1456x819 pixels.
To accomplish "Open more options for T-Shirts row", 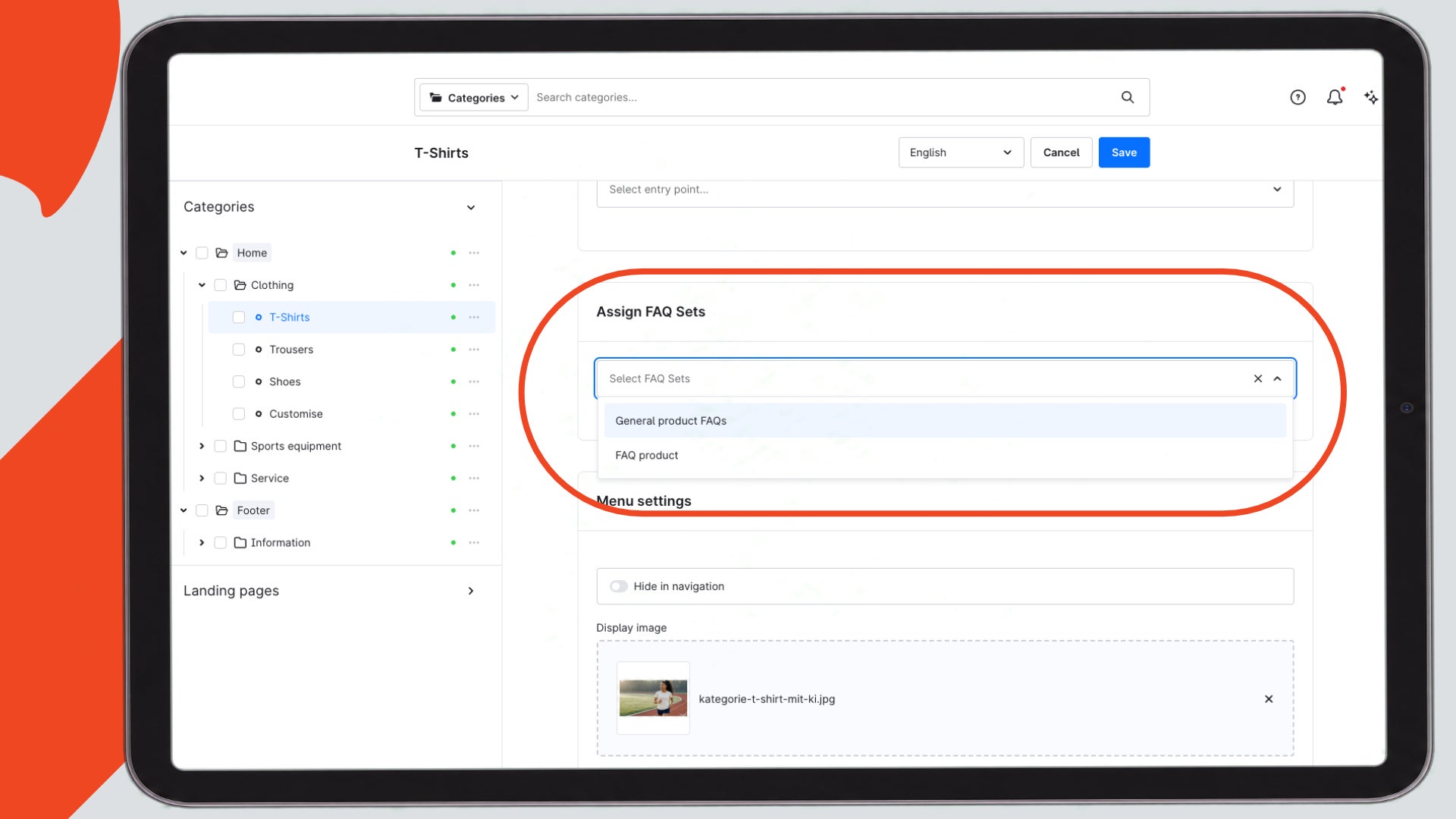I will click(474, 317).
